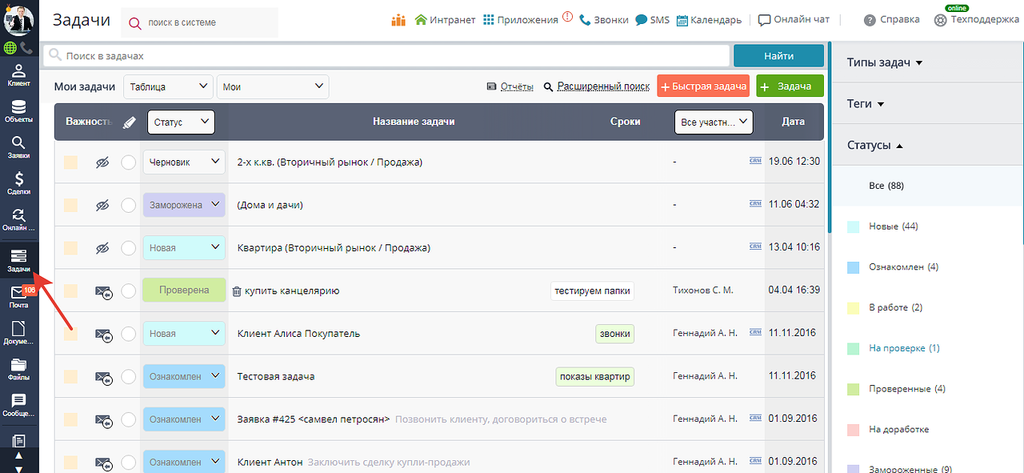Viewport: 1024px width, 473px height.
Task: Open the Клиент section in sidebar
Action: coord(19,75)
